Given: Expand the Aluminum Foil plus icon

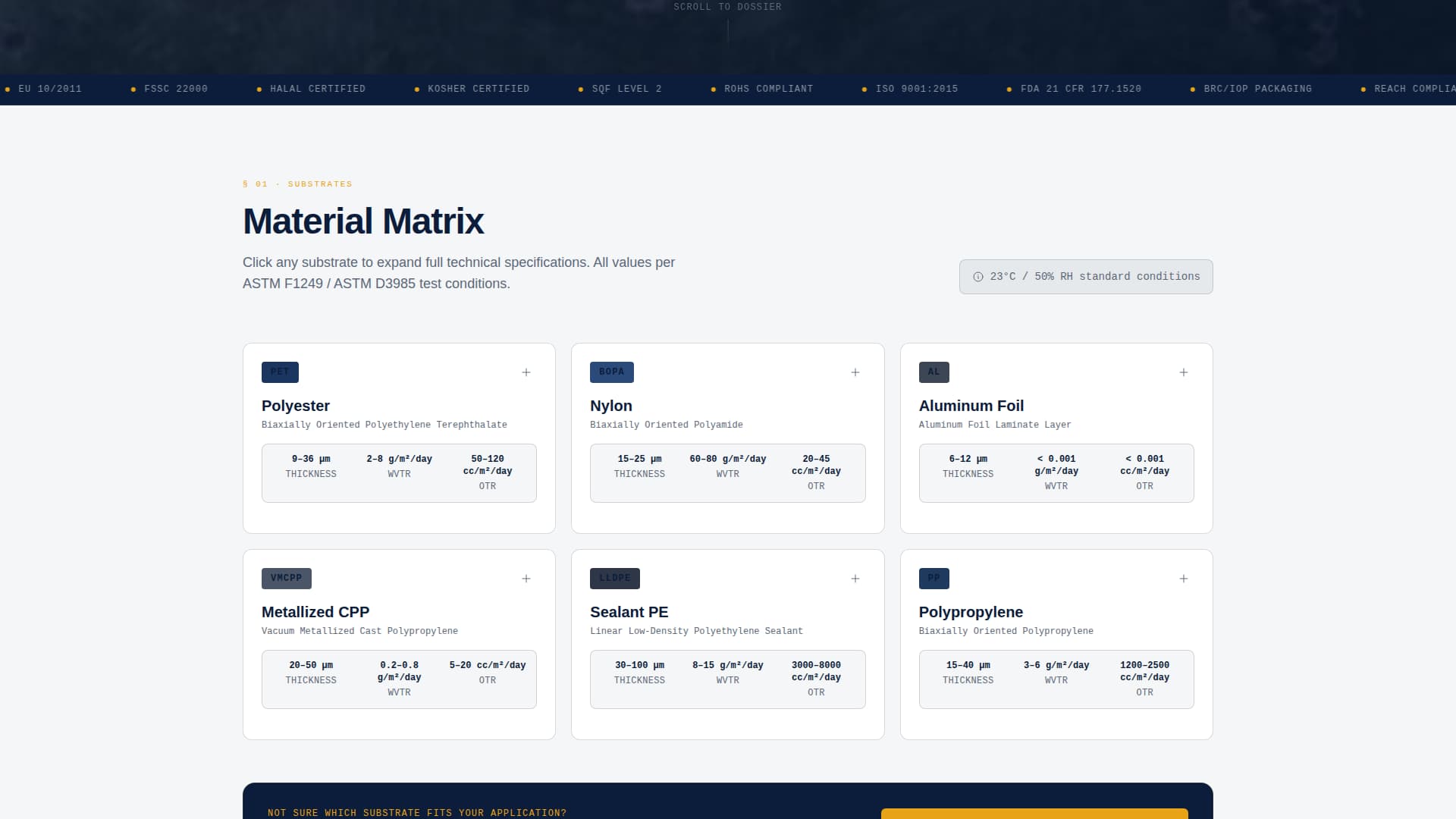Looking at the screenshot, I should pos(1183,372).
